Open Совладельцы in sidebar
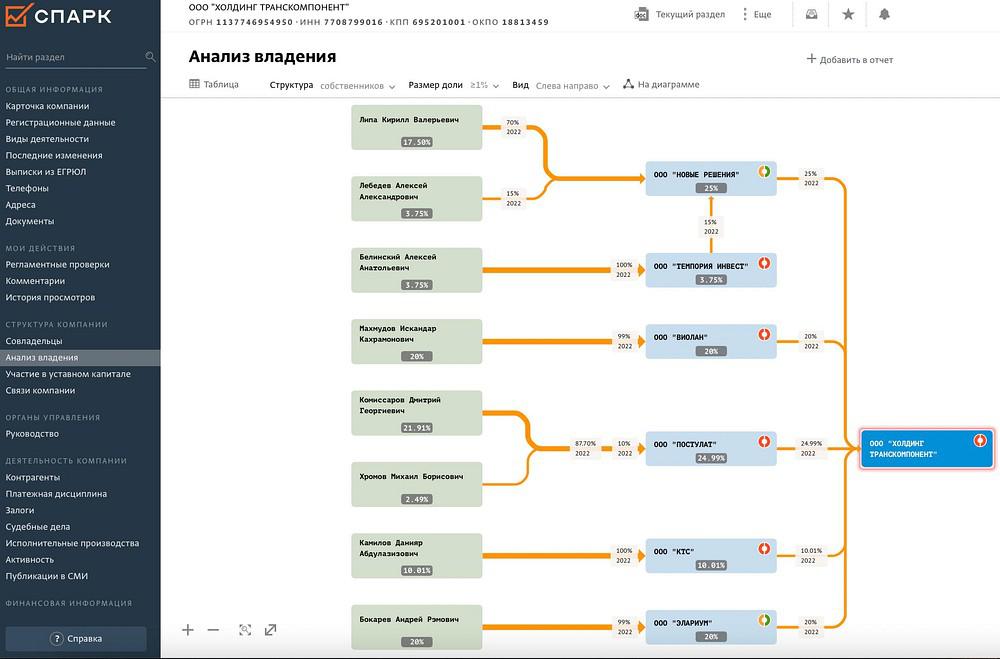The height and width of the screenshot is (659, 1000). point(34,341)
